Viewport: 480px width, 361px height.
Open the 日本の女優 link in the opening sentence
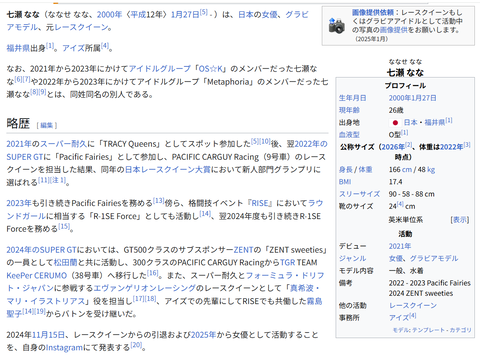(x=258, y=15)
